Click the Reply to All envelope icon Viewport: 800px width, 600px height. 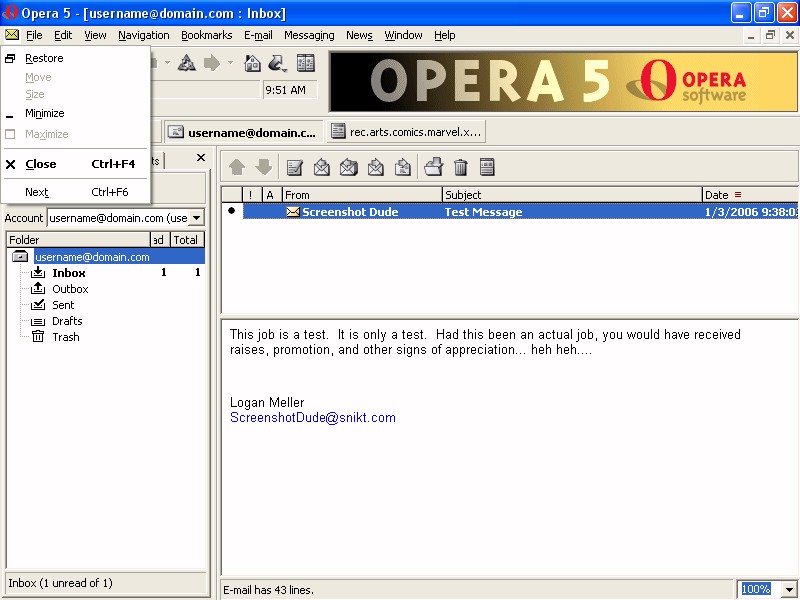point(348,167)
